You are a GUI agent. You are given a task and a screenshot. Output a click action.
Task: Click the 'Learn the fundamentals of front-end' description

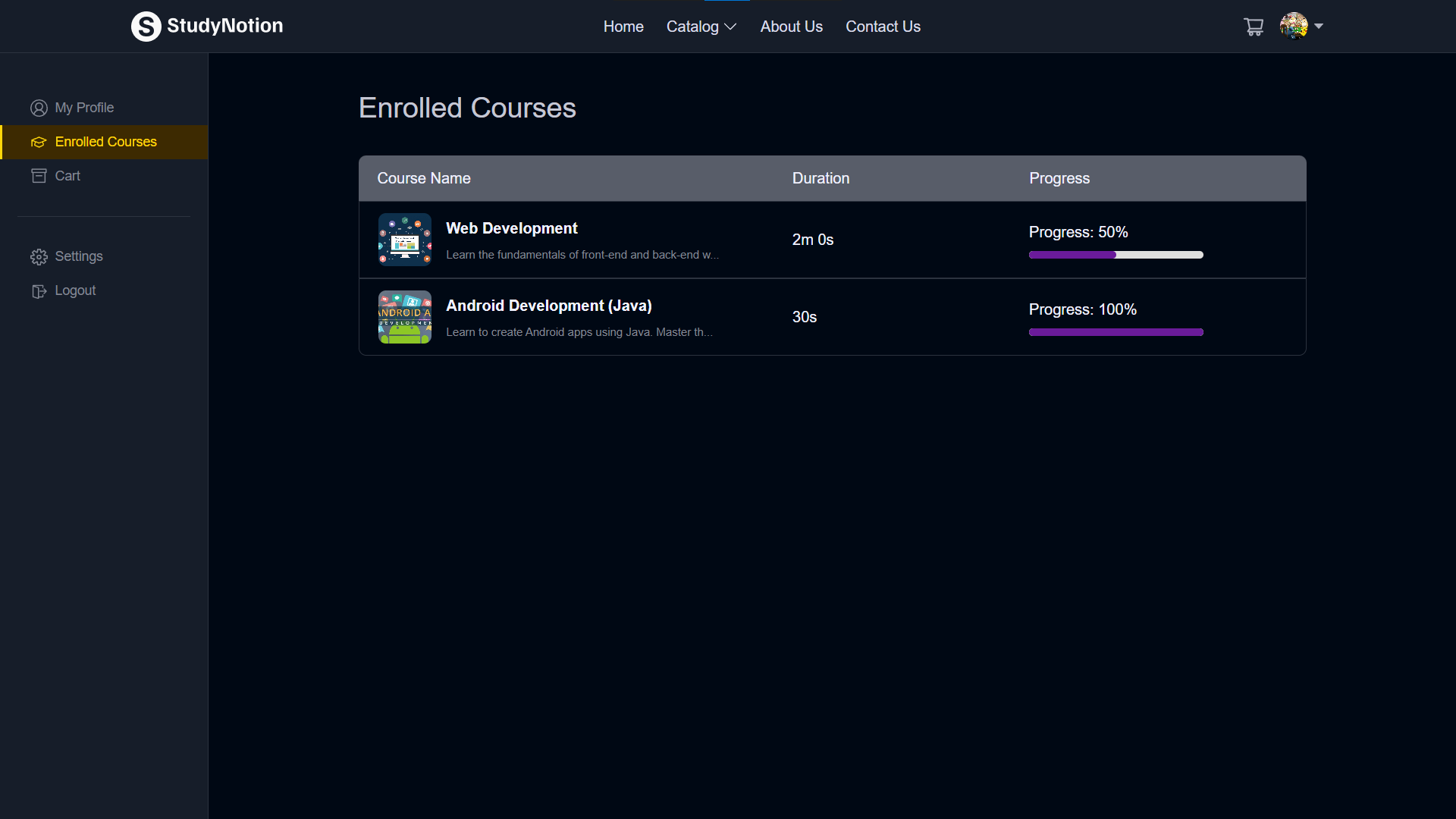(x=582, y=255)
